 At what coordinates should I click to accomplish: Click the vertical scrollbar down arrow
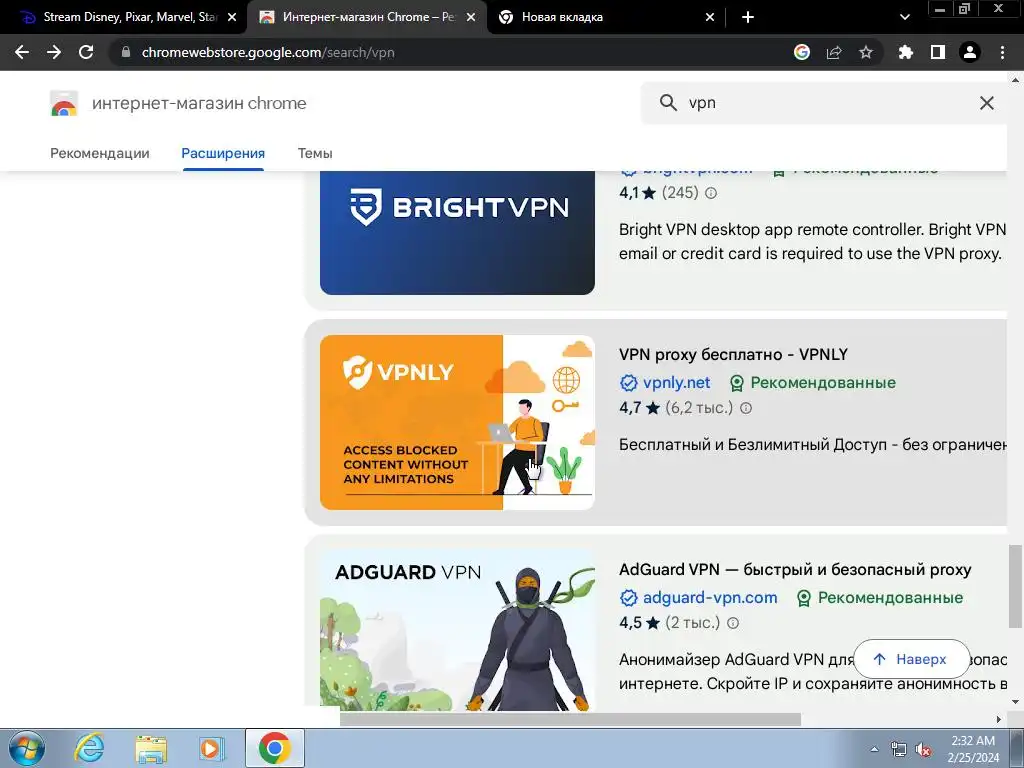pyautogui.click(x=1015, y=702)
